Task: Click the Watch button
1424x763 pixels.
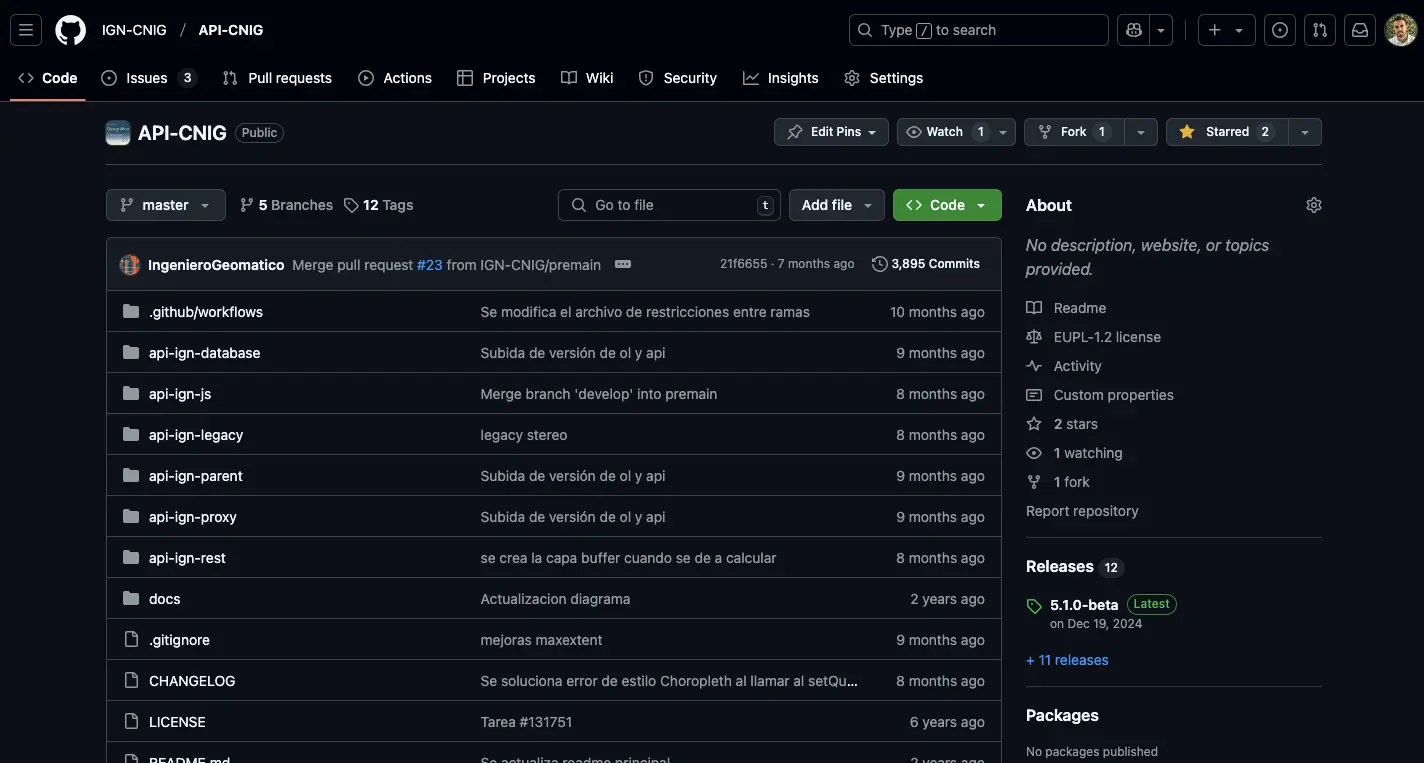Action: pyautogui.click(x=943, y=132)
